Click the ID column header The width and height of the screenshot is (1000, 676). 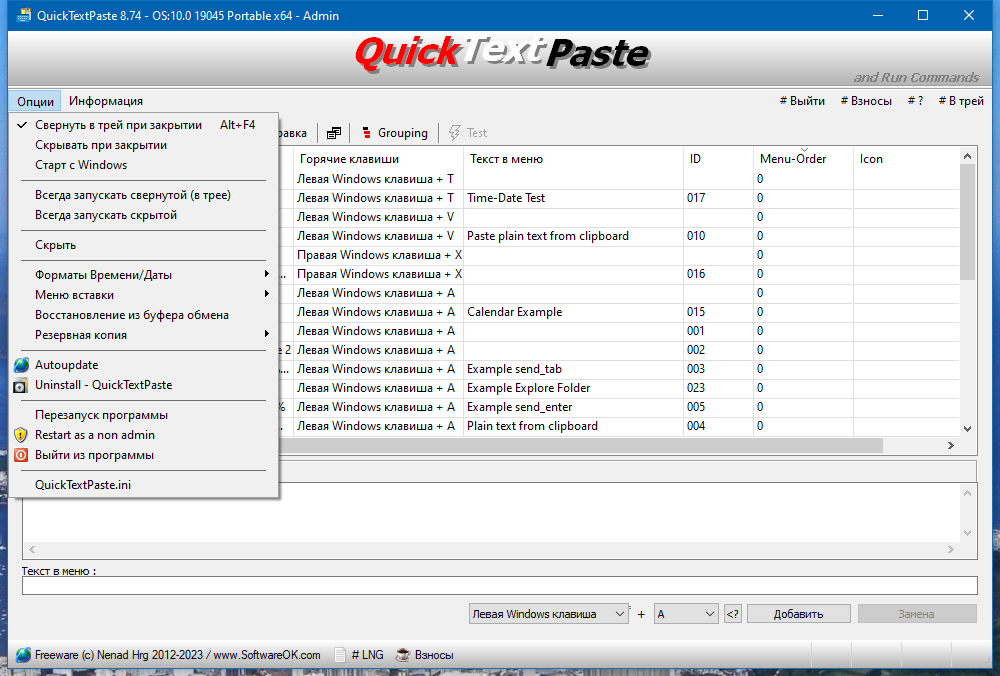[718, 159]
